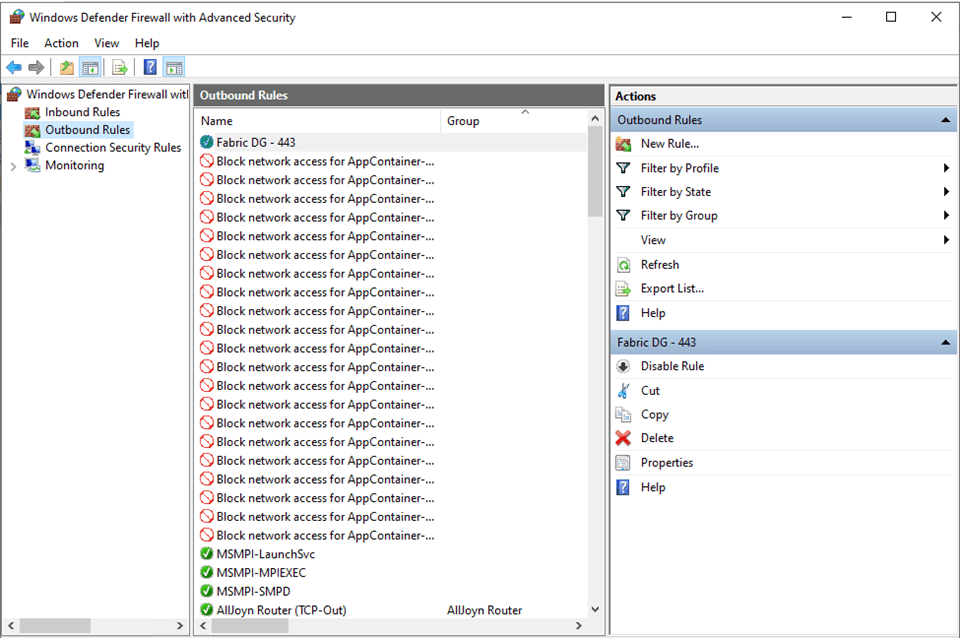The image size is (960, 638).
Task: Click the Forward arrow toolbar icon
Action: pos(36,67)
